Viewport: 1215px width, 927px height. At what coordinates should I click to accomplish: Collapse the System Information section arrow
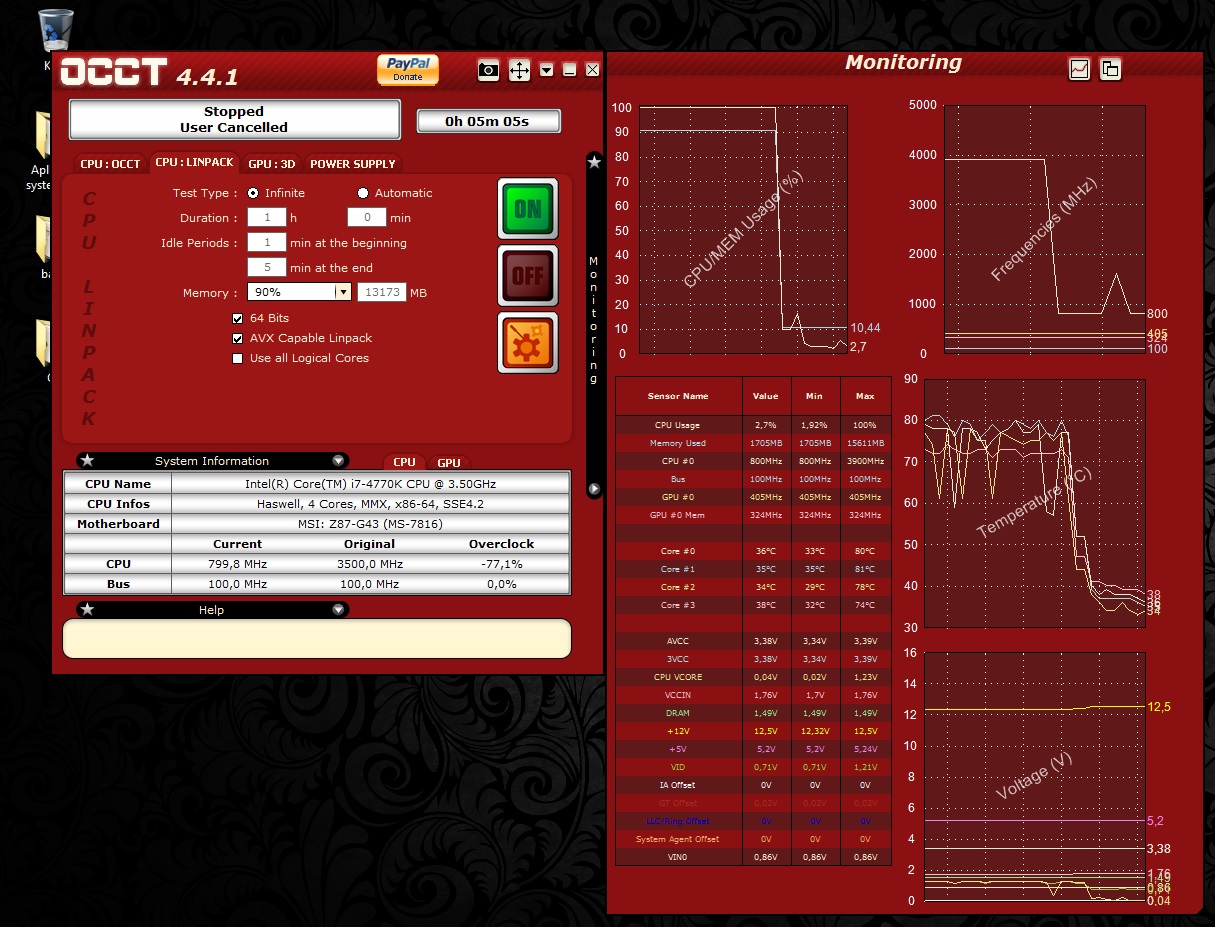[338, 461]
